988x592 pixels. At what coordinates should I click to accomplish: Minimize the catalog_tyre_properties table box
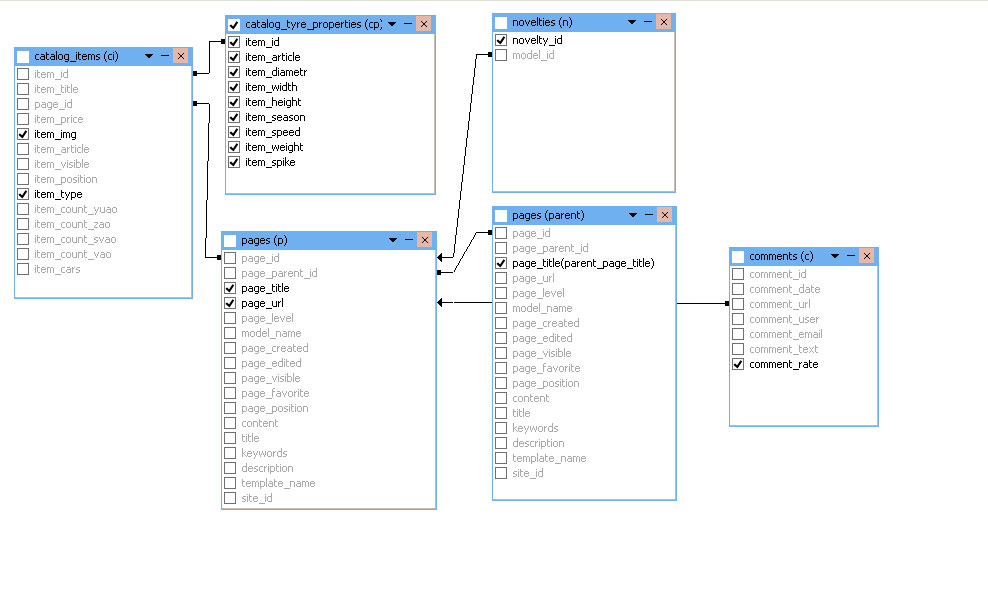point(408,24)
